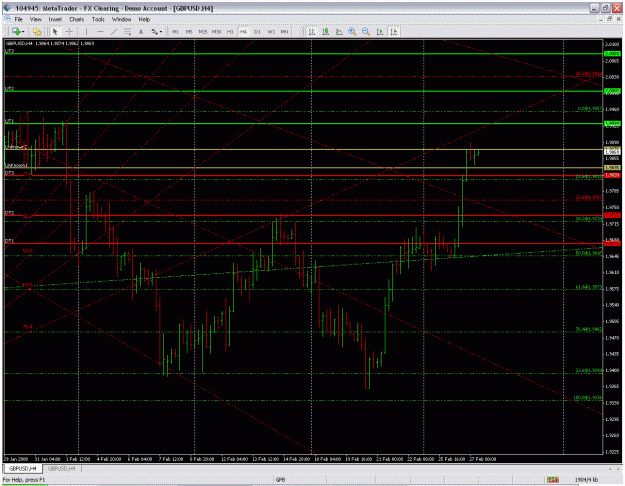The height and width of the screenshot is (486, 625).
Task: Open the New Chart button
Action: (x=16, y=31)
